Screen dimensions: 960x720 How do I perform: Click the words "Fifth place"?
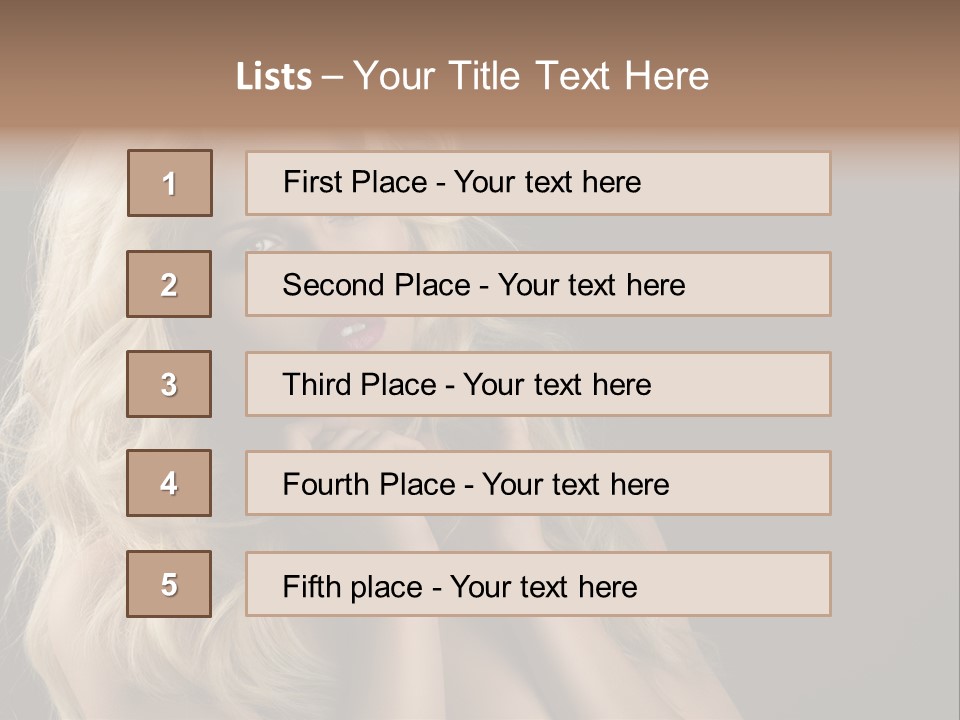(352, 586)
